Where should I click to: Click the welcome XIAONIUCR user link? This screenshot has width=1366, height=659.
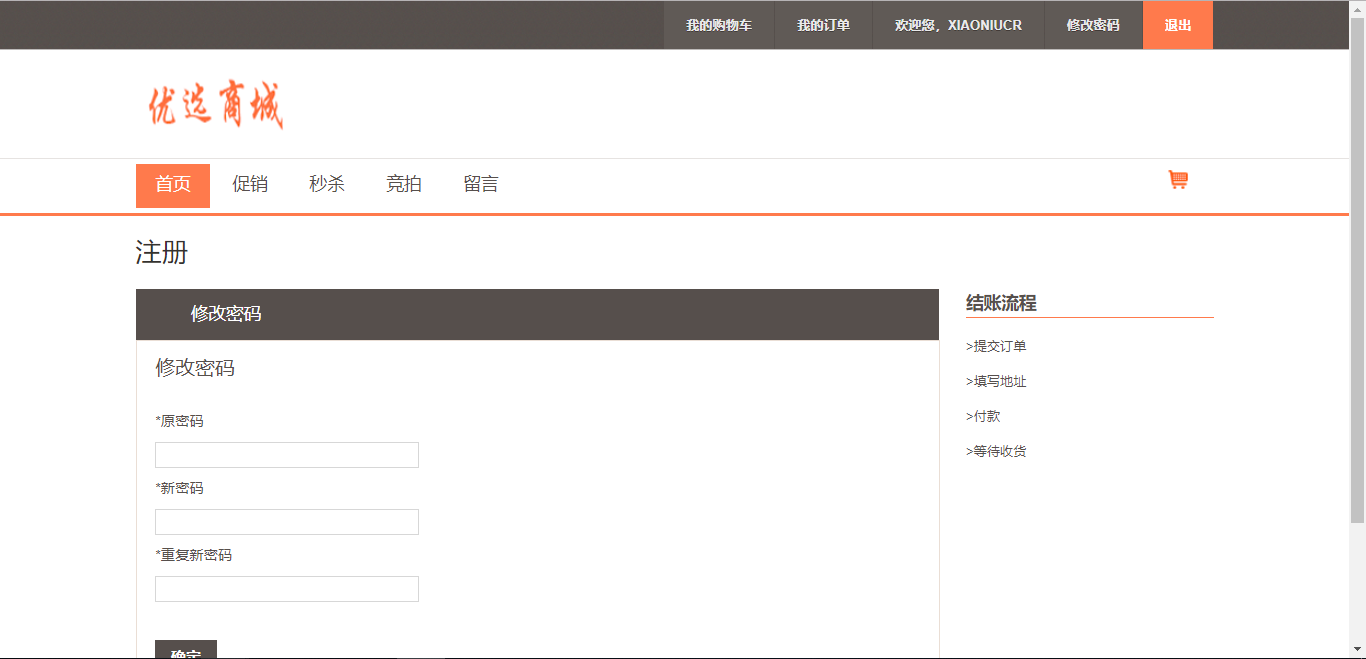click(x=958, y=25)
